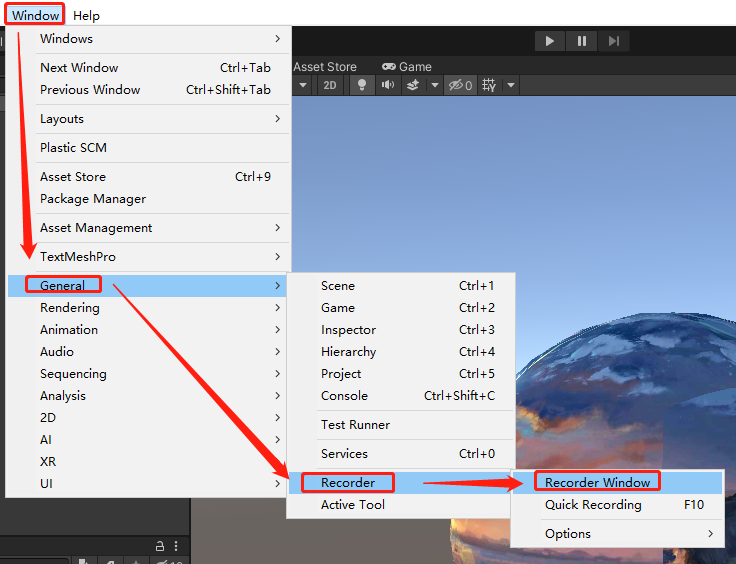Expand the Layouts submenu
This screenshot has width=736, height=564.
pyautogui.click(x=148, y=119)
